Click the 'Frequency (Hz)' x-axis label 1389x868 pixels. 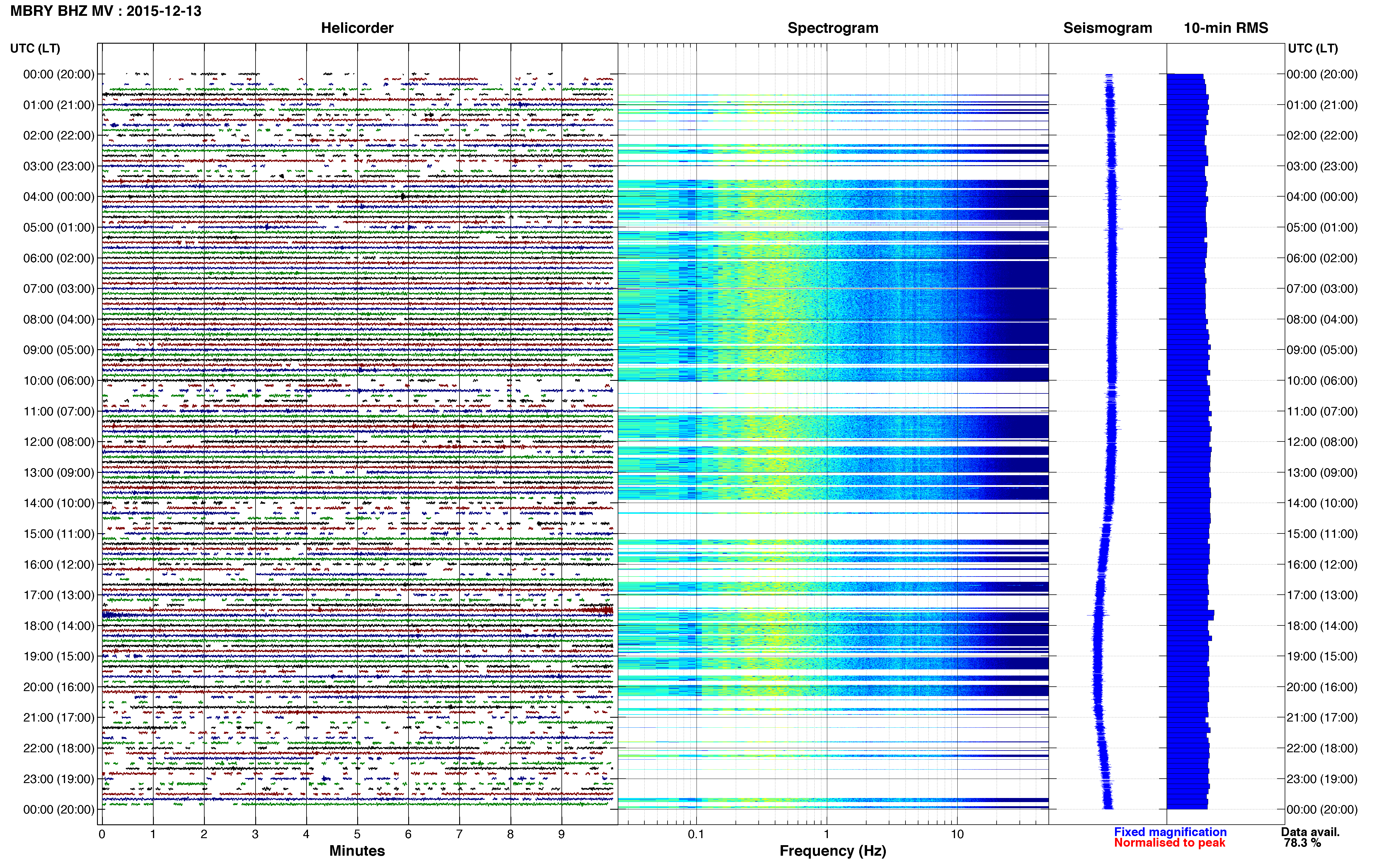pyautogui.click(x=833, y=851)
